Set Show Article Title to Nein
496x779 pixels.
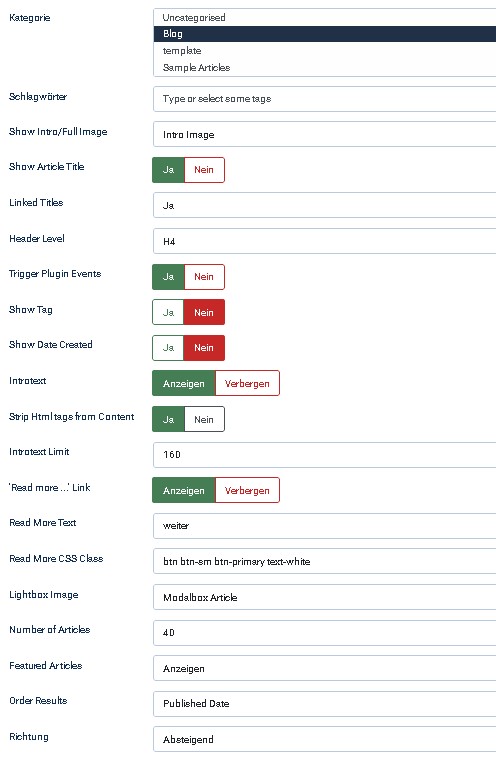(x=204, y=170)
